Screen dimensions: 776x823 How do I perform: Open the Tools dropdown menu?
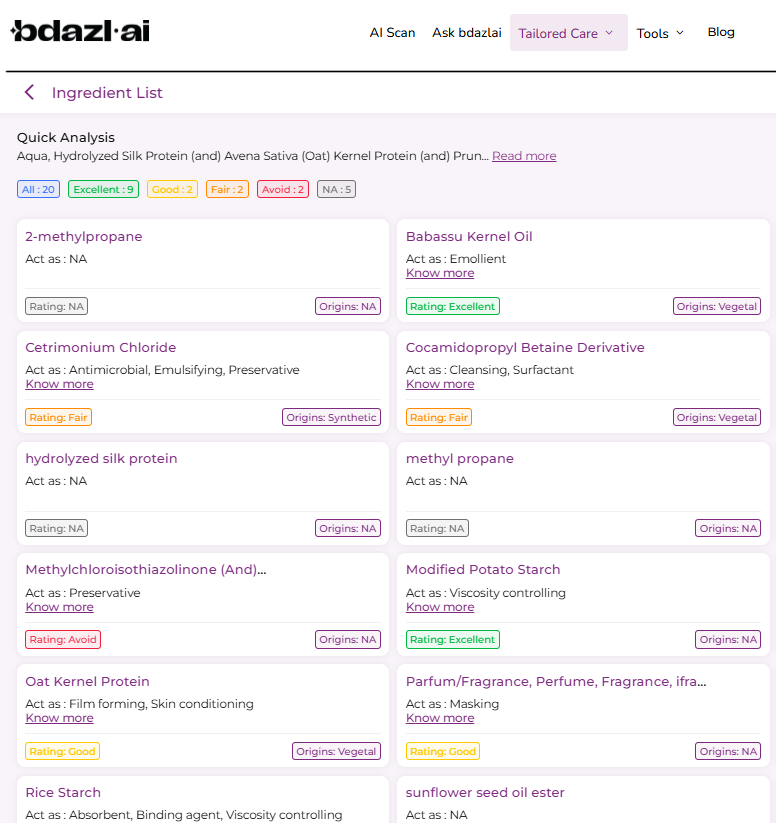click(x=660, y=33)
